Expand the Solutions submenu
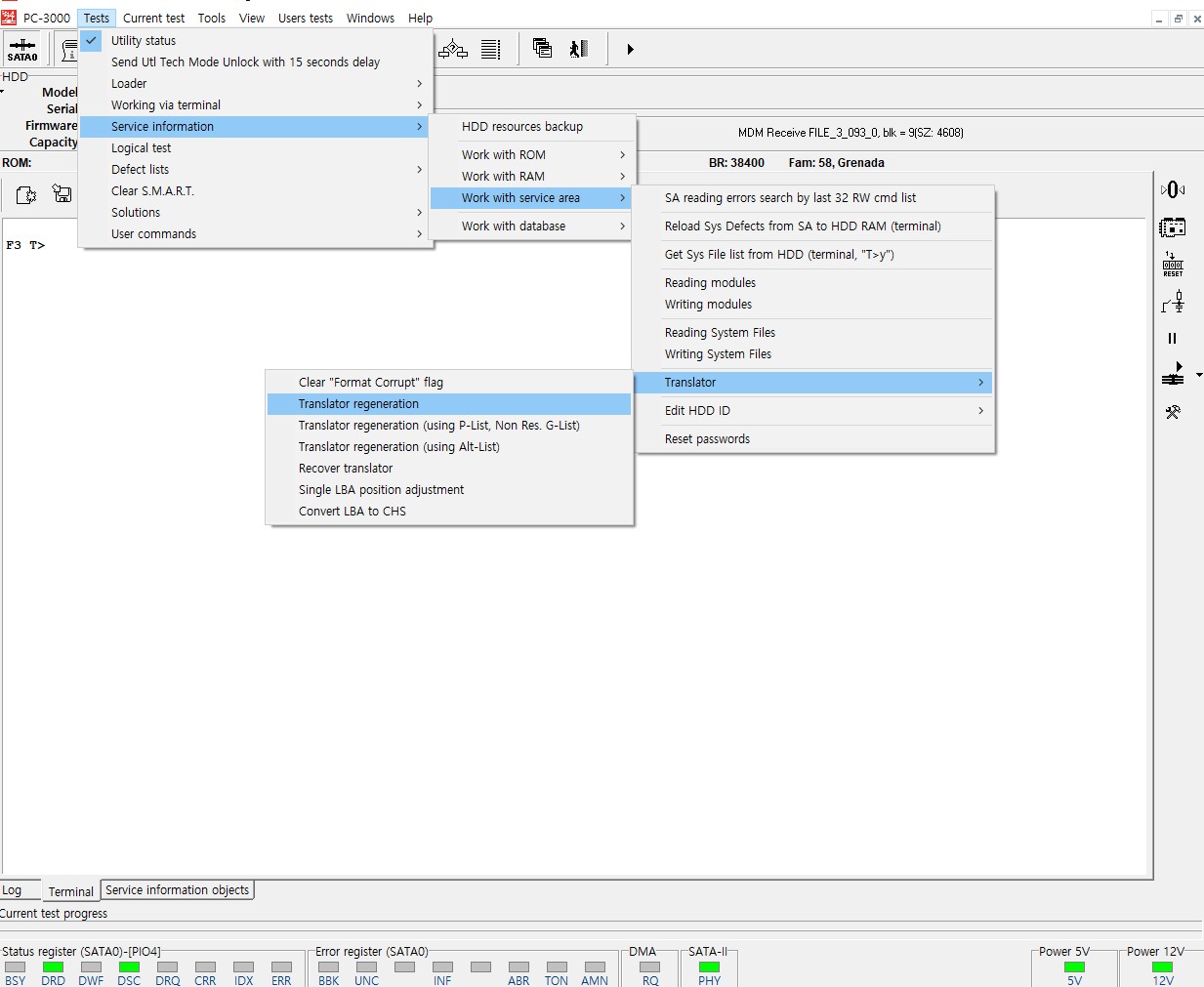1204x987 pixels. coord(256,212)
